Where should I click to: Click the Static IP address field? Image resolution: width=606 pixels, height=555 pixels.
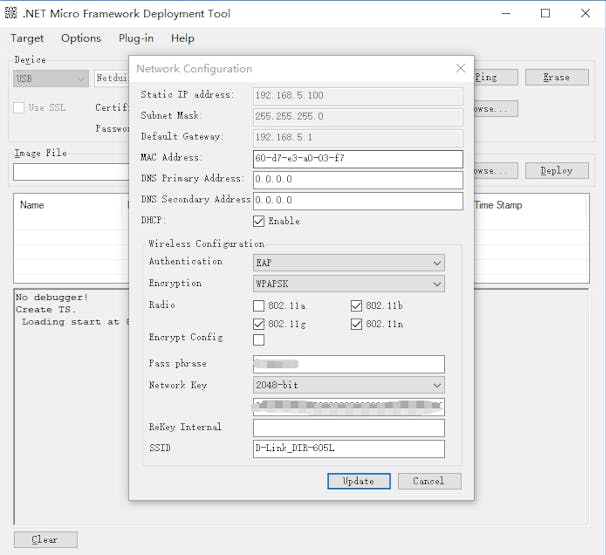358,96
